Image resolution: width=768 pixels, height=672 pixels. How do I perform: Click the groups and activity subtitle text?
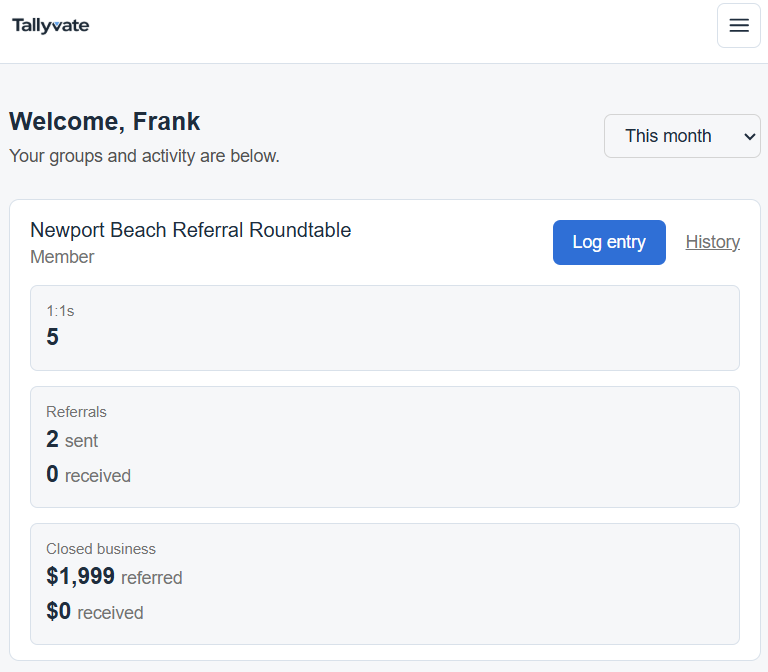(x=144, y=156)
